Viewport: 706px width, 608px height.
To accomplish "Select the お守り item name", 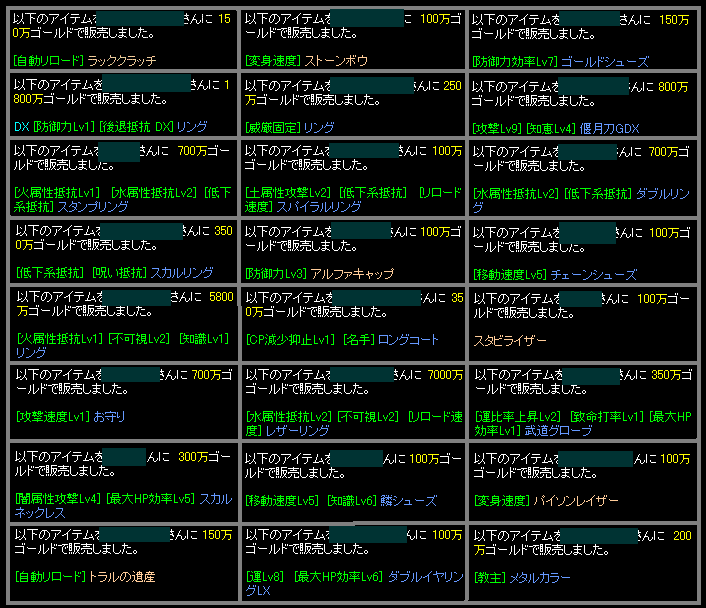I will click(x=109, y=417).
